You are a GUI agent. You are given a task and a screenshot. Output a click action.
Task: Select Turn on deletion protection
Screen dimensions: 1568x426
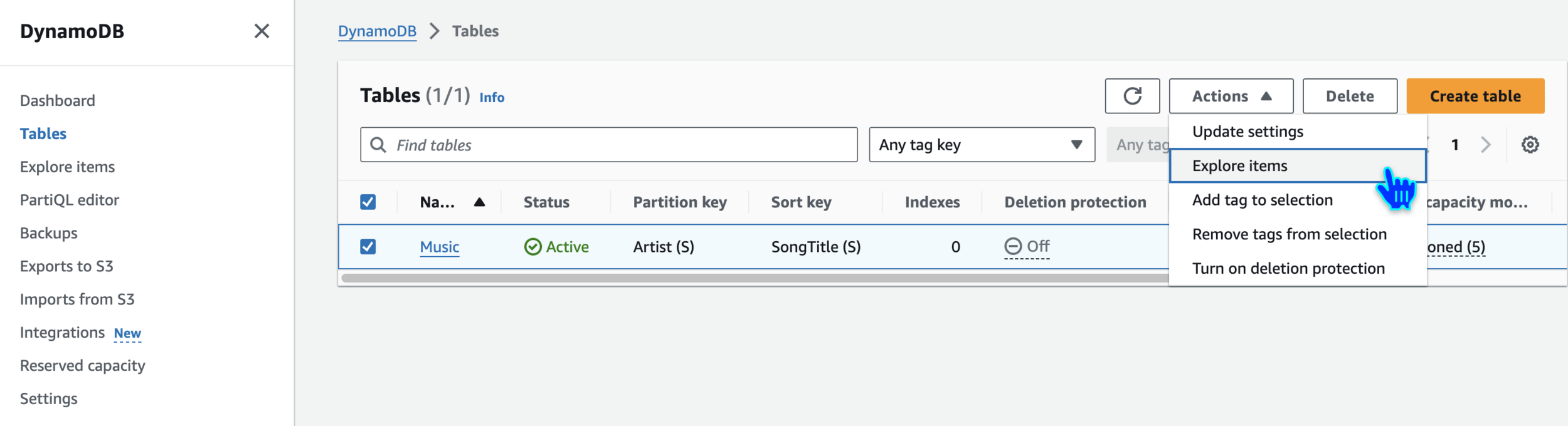[1288, 269]
